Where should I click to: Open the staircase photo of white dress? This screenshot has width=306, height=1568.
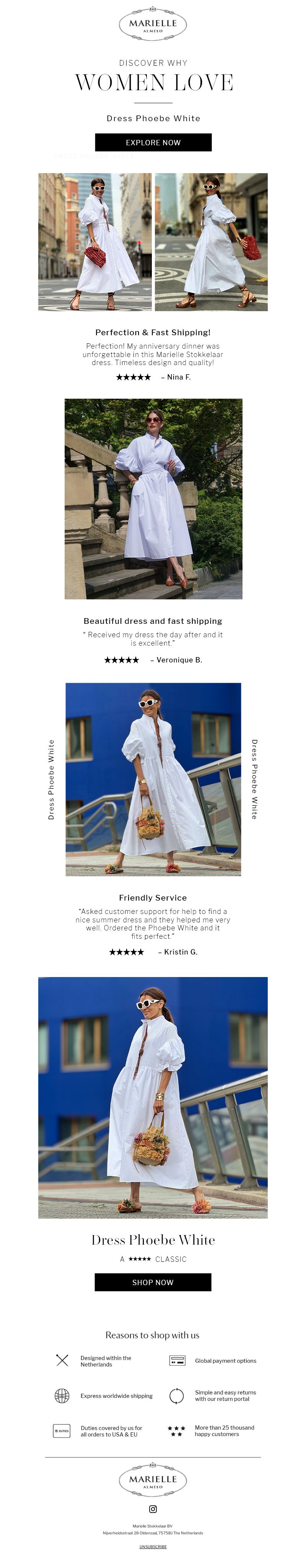click(x=154, y=498)
